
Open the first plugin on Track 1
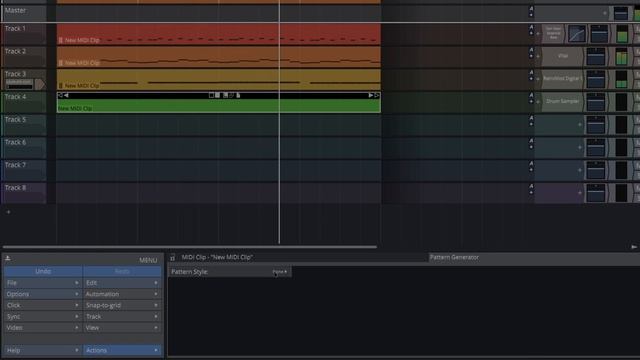553,33
